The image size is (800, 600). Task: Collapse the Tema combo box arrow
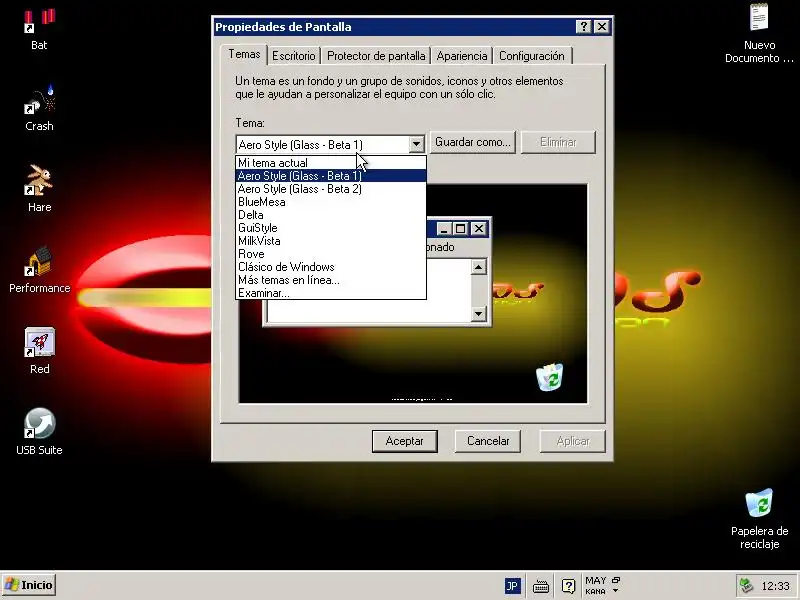(416, 144)
